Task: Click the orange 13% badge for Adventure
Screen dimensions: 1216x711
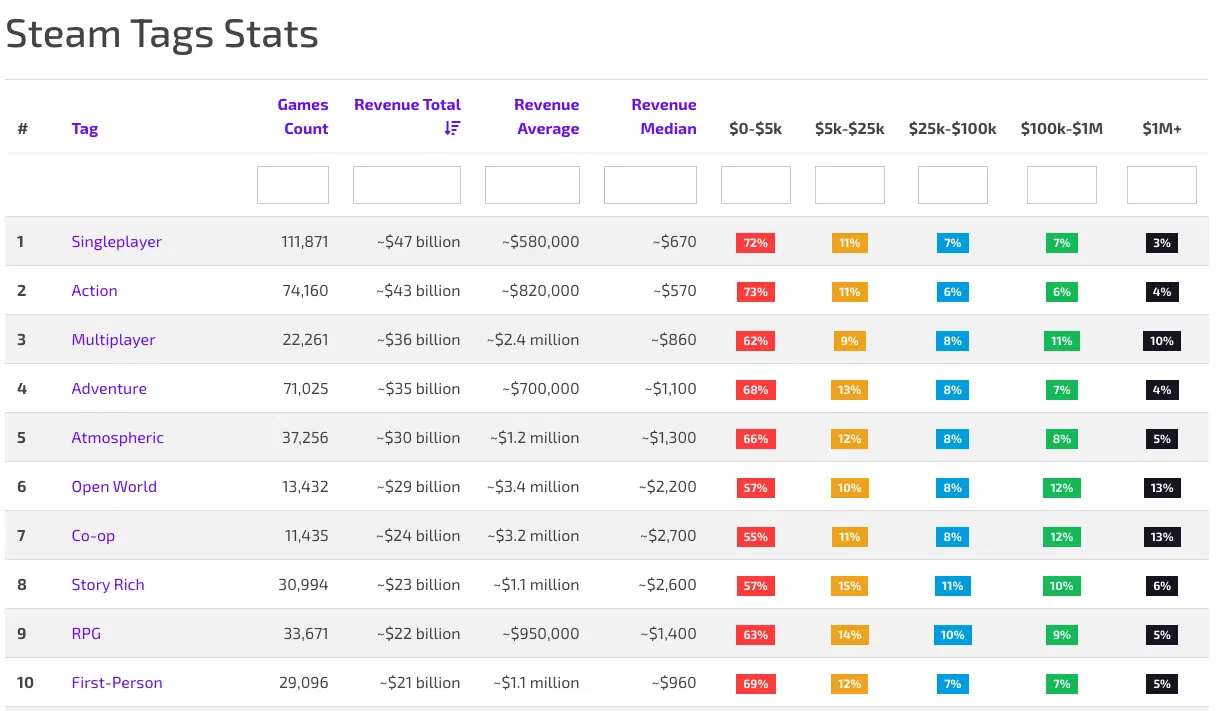Action: 850,390
